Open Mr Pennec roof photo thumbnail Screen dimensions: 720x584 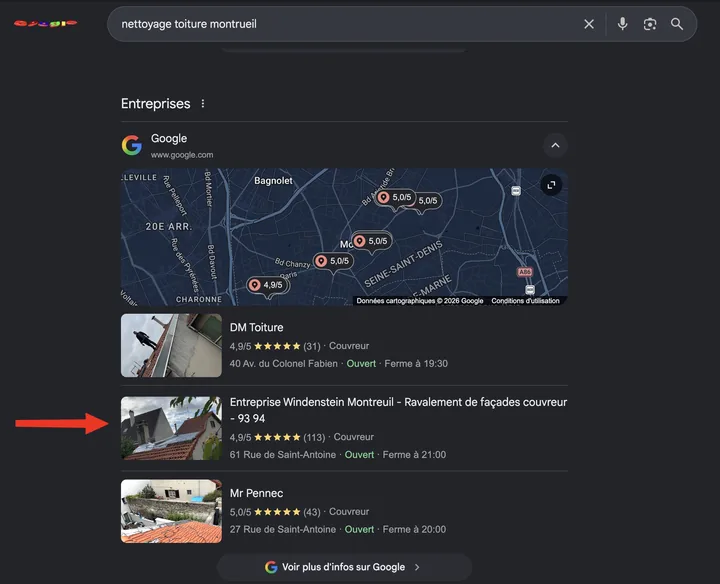(171, 511)
